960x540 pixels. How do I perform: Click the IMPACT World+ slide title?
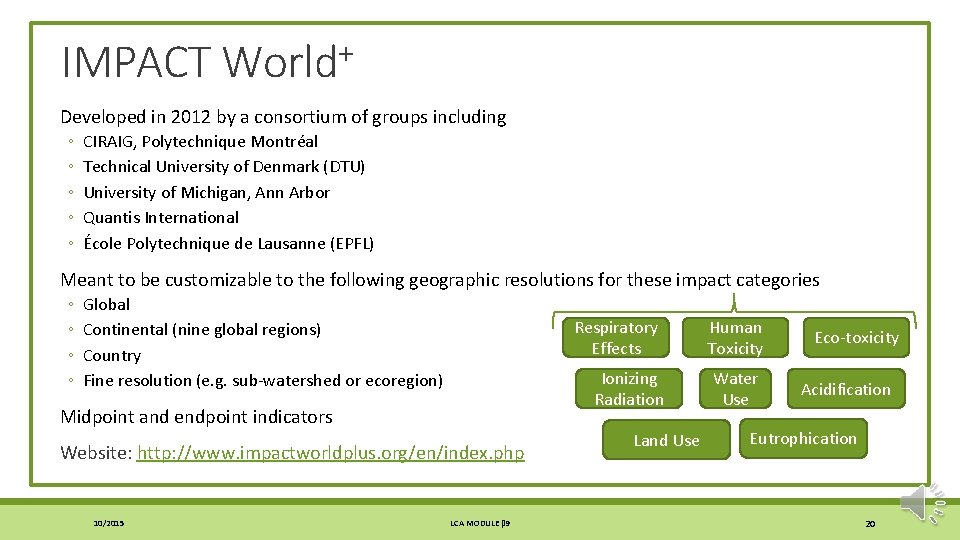pyautogui.click(x=207, y=61)
